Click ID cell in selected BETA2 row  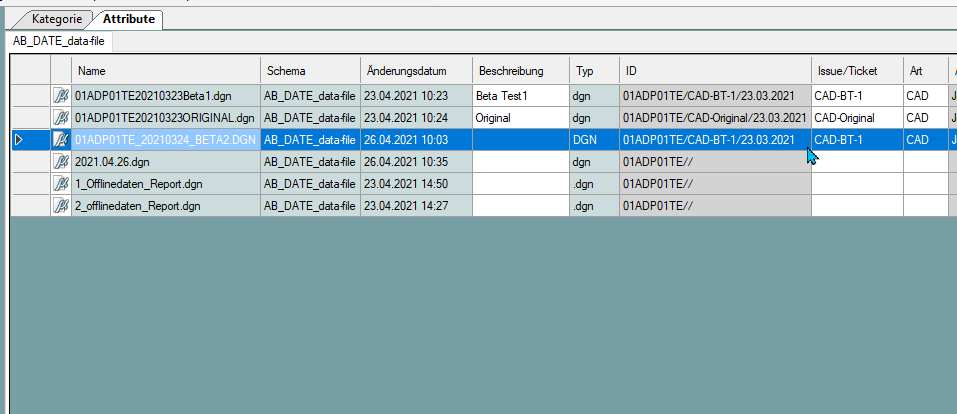click(715, 140)
